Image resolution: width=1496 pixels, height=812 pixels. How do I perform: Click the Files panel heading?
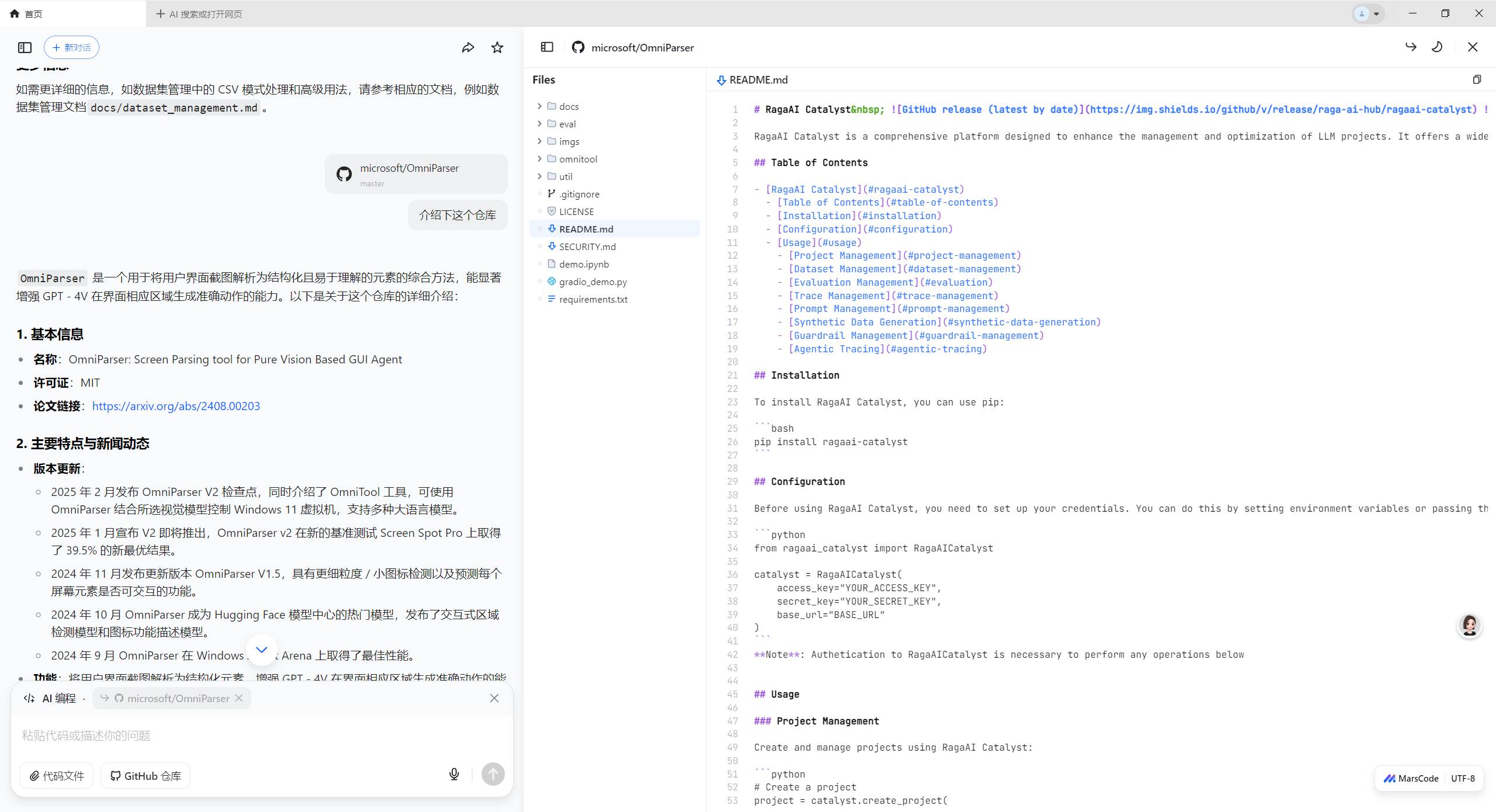(x=543, y=79)
